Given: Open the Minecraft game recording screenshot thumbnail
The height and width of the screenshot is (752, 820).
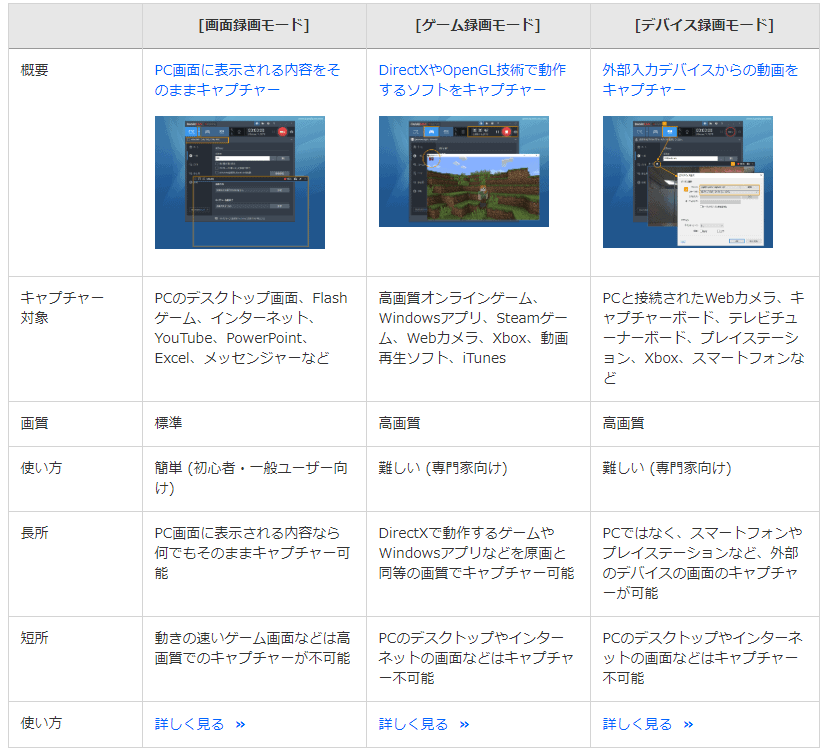Looking at the screenshot, I should [x=463, y=171].
